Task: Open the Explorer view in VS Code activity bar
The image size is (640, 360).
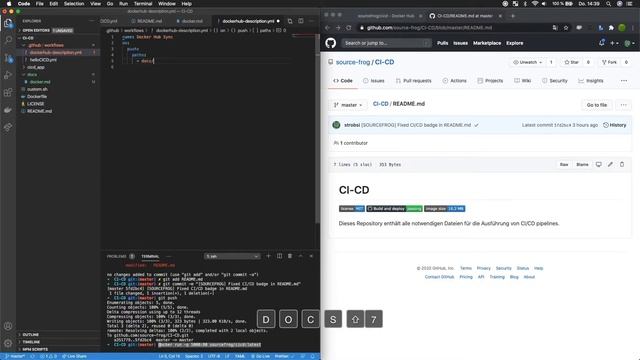Action: 8,23
